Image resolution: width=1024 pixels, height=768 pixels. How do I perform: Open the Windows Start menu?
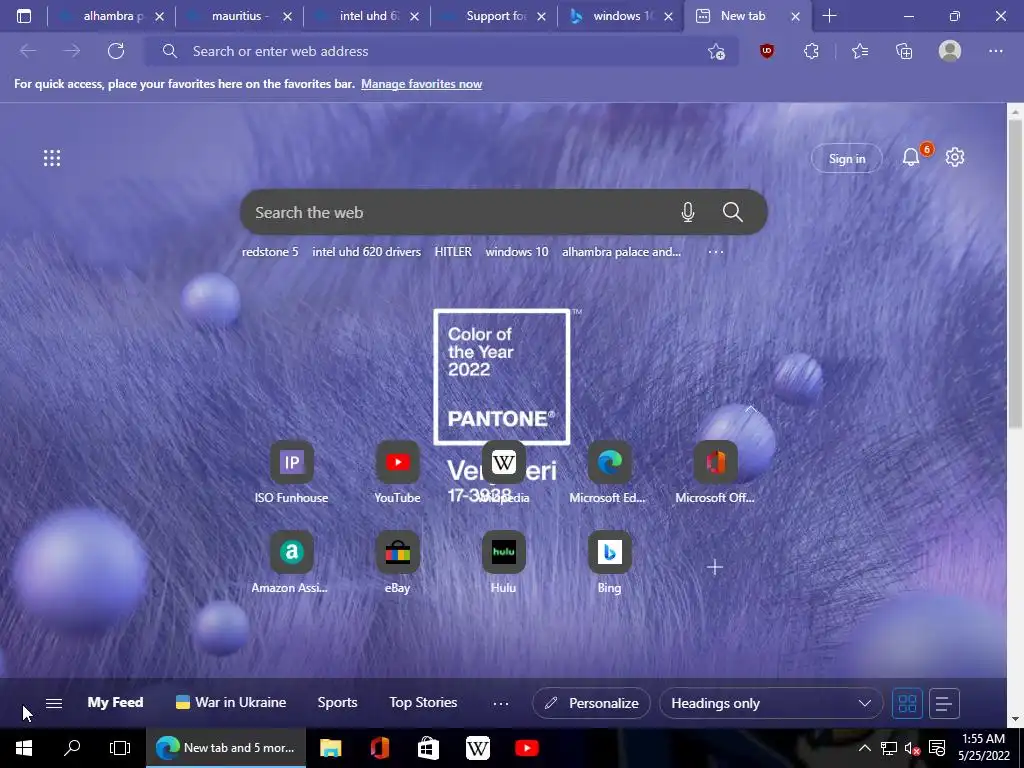pyautogui.click(x=24, y=748)
